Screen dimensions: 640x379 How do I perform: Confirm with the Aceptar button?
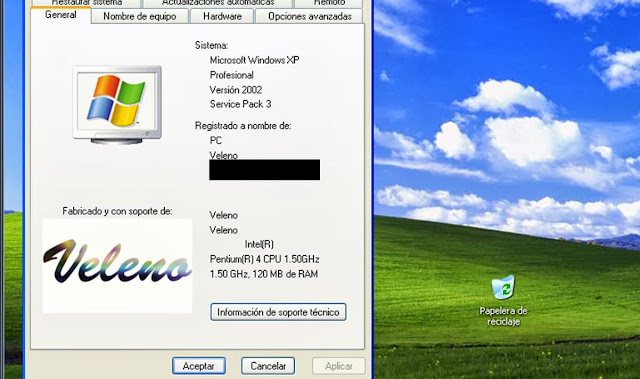199,366
